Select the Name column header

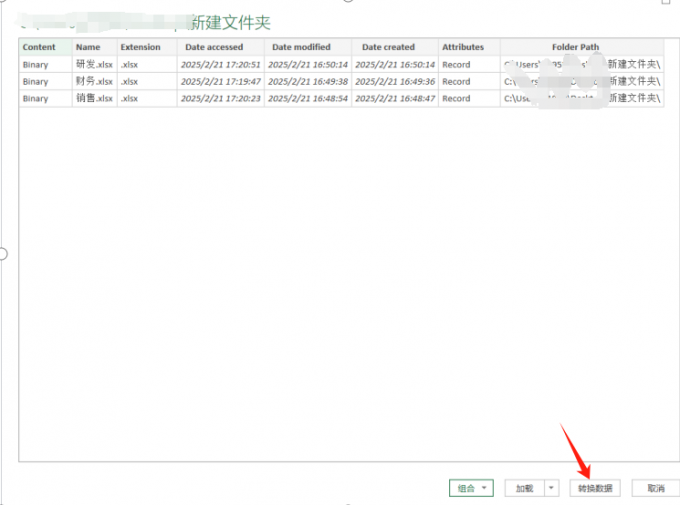88,47
